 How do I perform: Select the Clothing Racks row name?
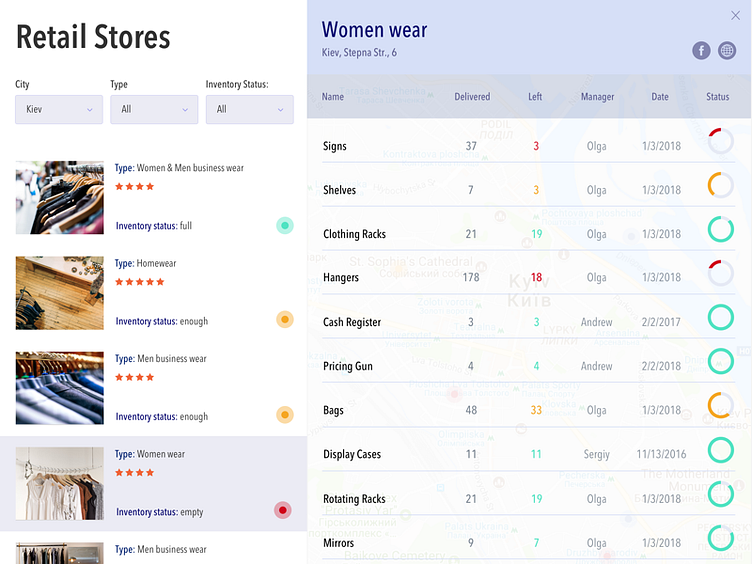(x=354, y=234)
